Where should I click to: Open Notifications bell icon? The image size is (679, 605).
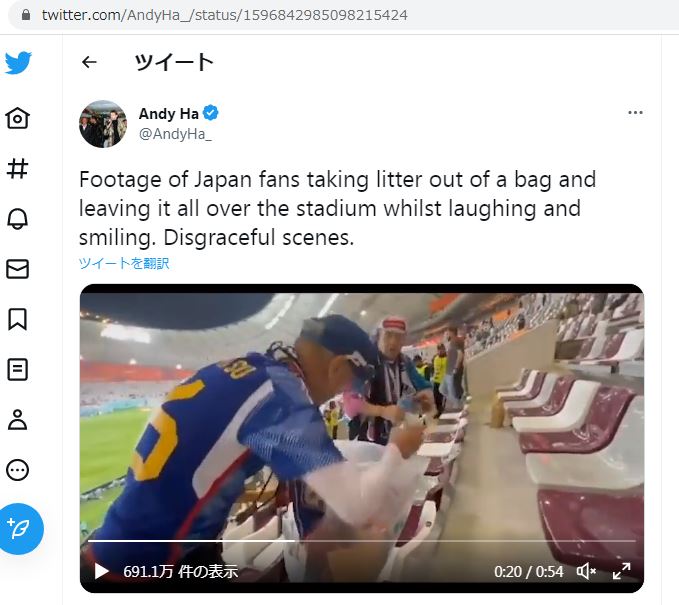18,219
